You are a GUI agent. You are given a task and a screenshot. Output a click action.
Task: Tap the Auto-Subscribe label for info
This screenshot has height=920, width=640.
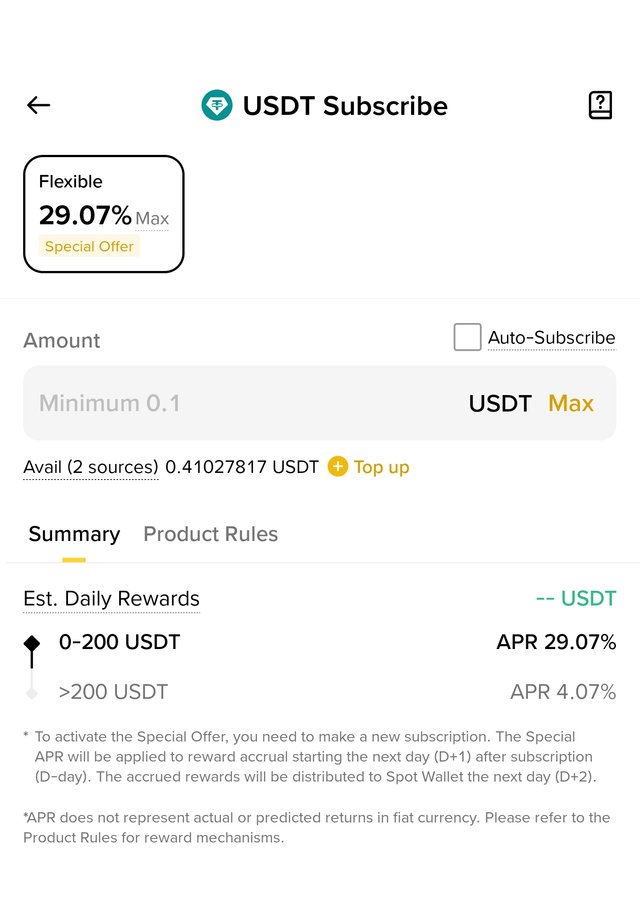click(x=551, y=338)
